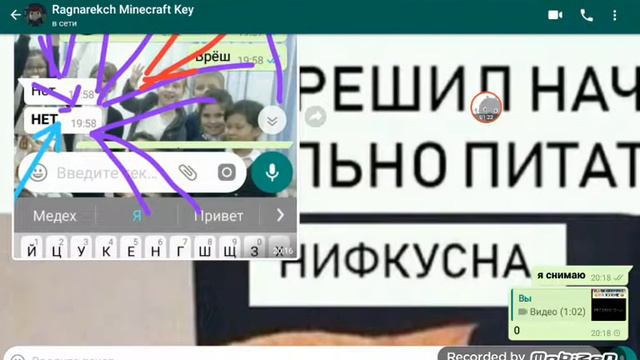Tap the Ц key
Image resolution: width=640 pixels, height=360 pixels.
[x=57, y=248]
